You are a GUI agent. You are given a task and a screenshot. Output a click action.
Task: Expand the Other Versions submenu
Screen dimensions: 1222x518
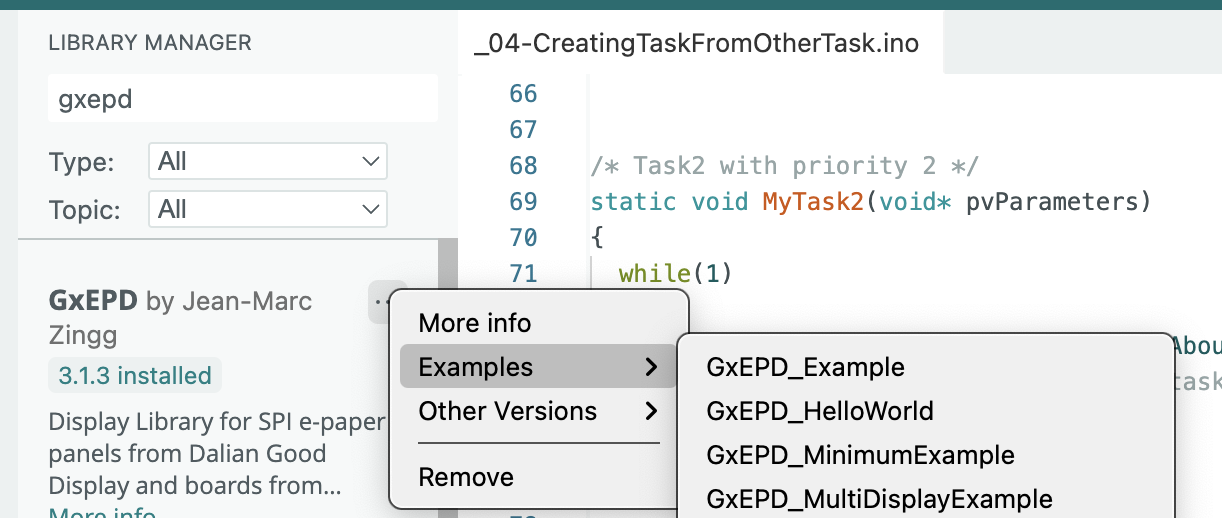[508, 411]
